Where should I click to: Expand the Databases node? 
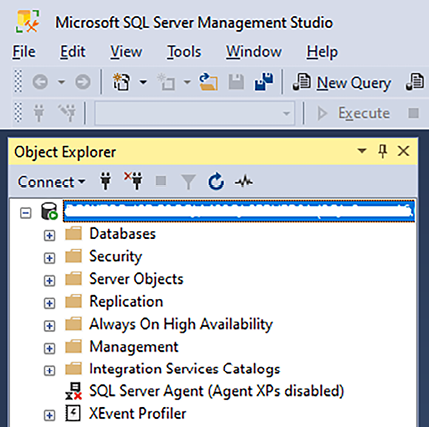(49, 235)
